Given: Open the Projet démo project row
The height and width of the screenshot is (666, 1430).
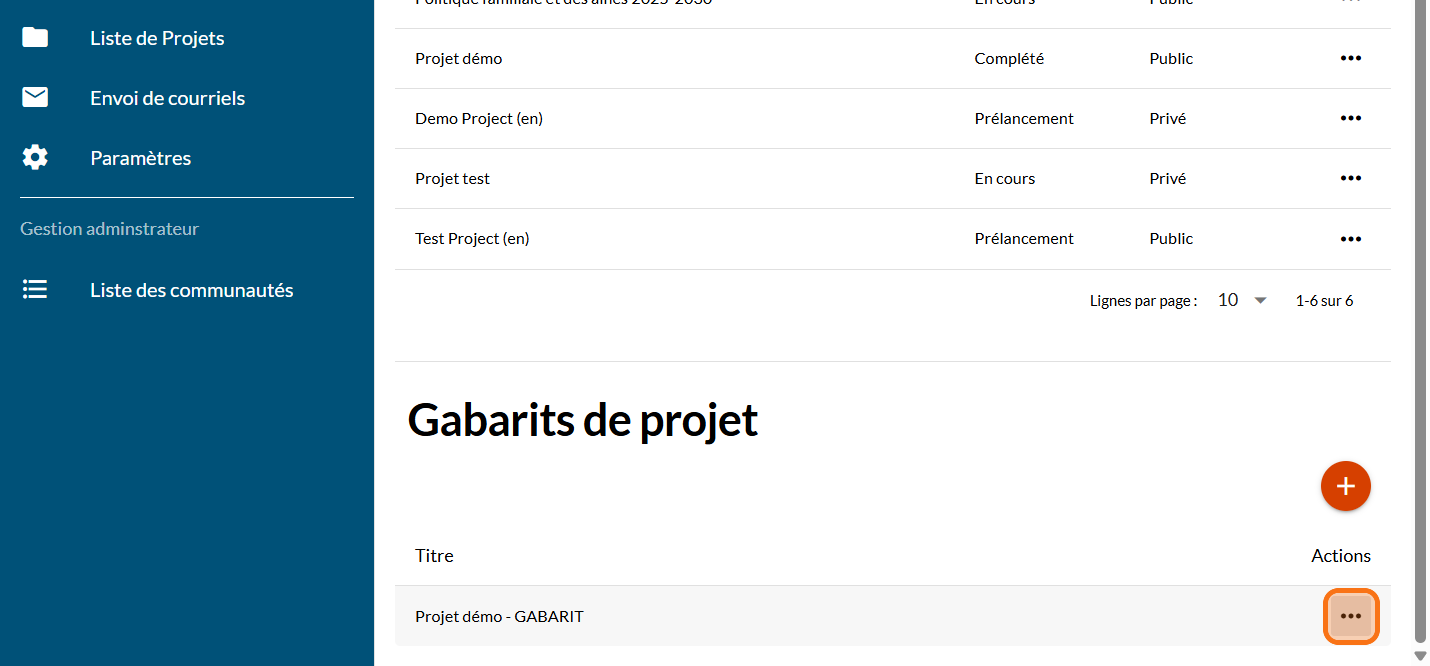Looking at the screenshot, I should click(459, 59).
